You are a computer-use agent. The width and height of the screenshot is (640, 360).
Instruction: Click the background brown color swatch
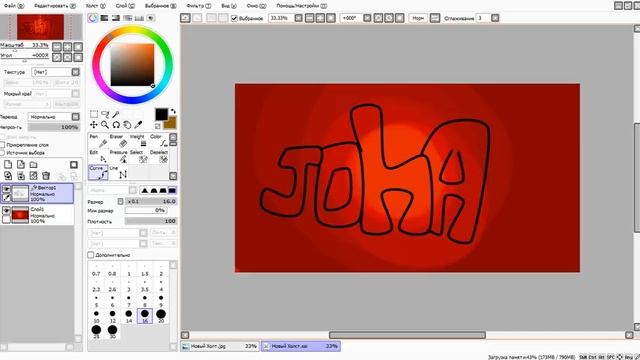[x=171, y=122]
